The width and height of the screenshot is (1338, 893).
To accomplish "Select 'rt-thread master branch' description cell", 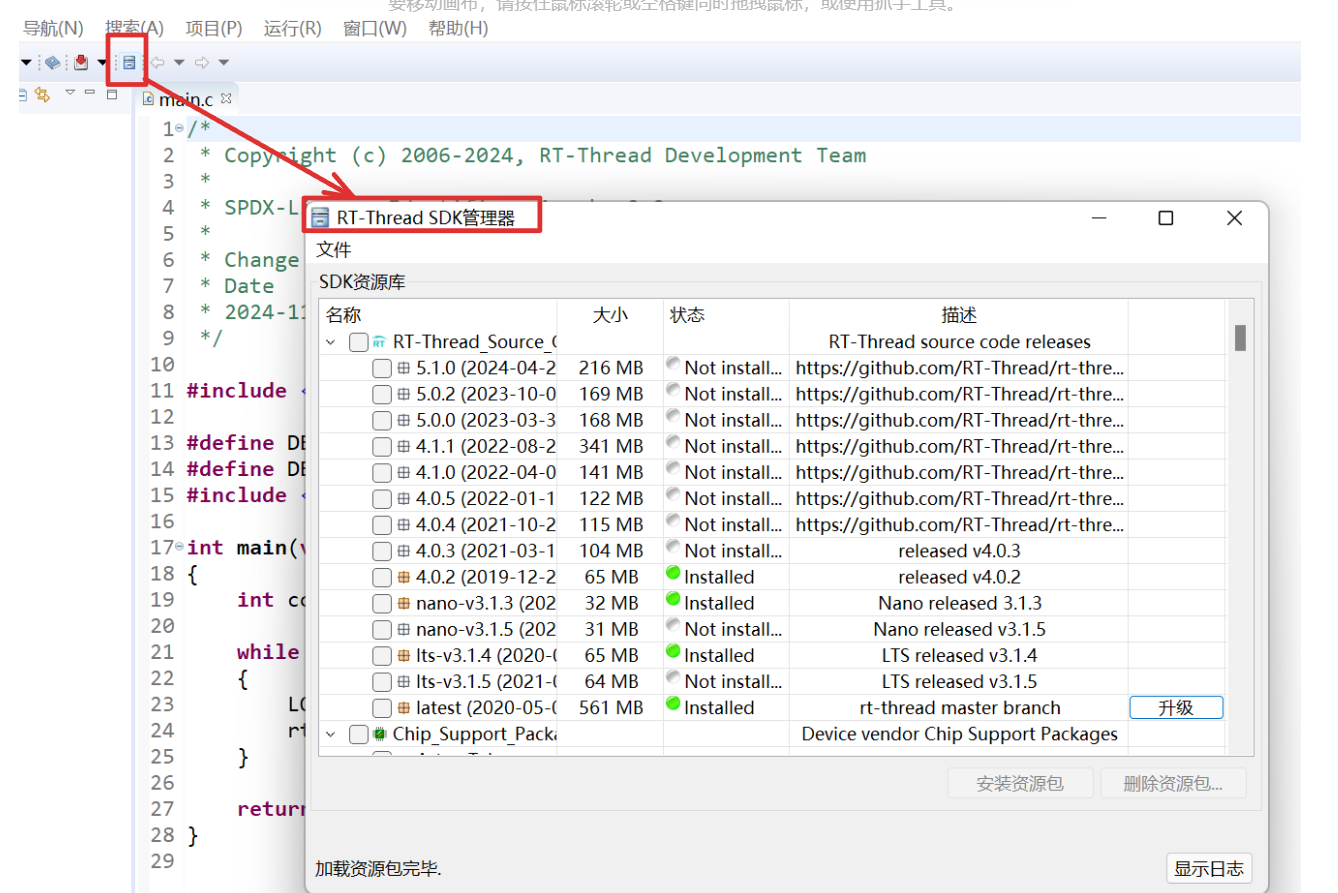I will (959, 707).
